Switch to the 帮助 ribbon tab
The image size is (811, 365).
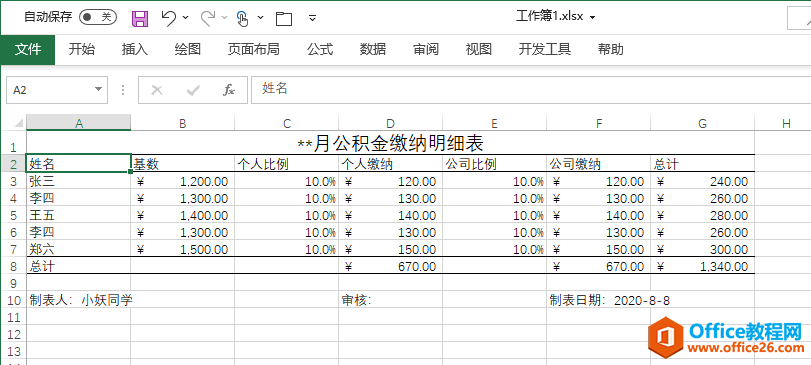[610, 50]
